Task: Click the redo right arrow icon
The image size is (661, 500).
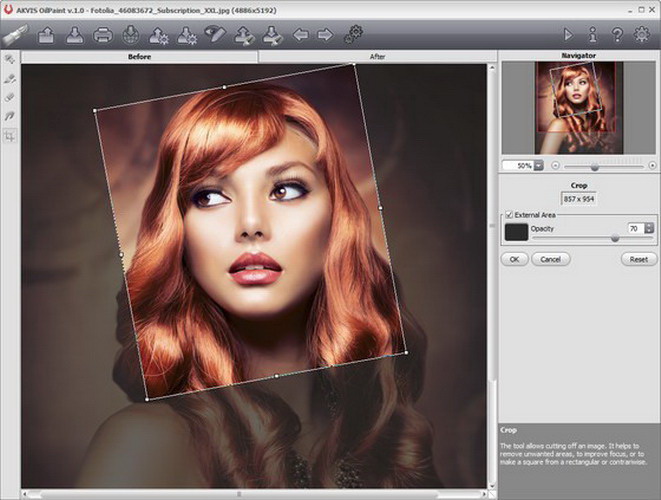Action: click(x=325, y=36)
